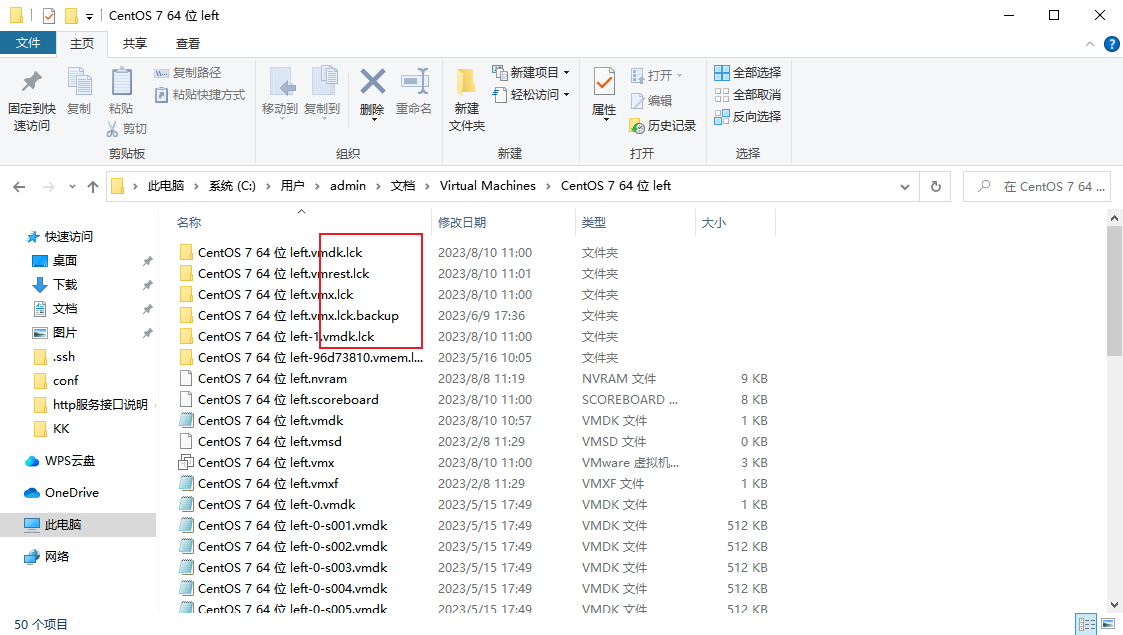The width and height of the screenshot is (1123, 635).
Task: Open 桌面 in the navigation pane
Action: click(x=65, y=261)
